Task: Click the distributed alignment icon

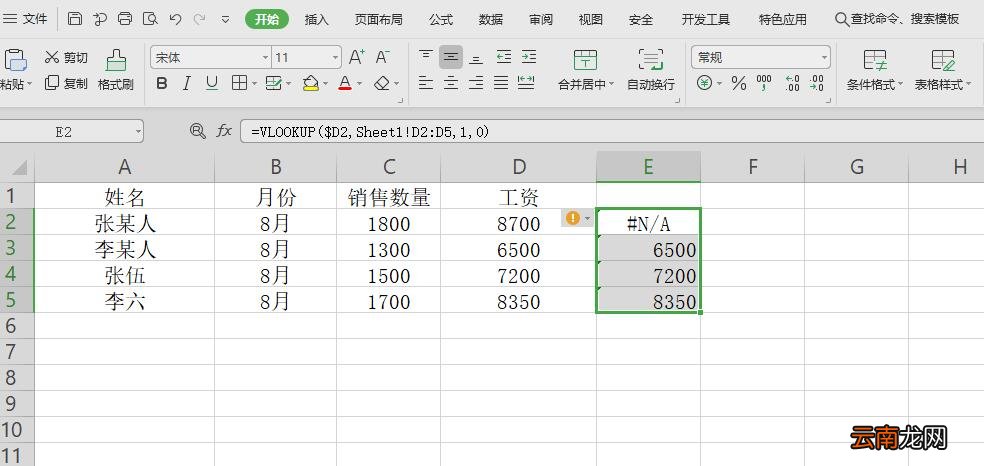Action: point(526,83)
